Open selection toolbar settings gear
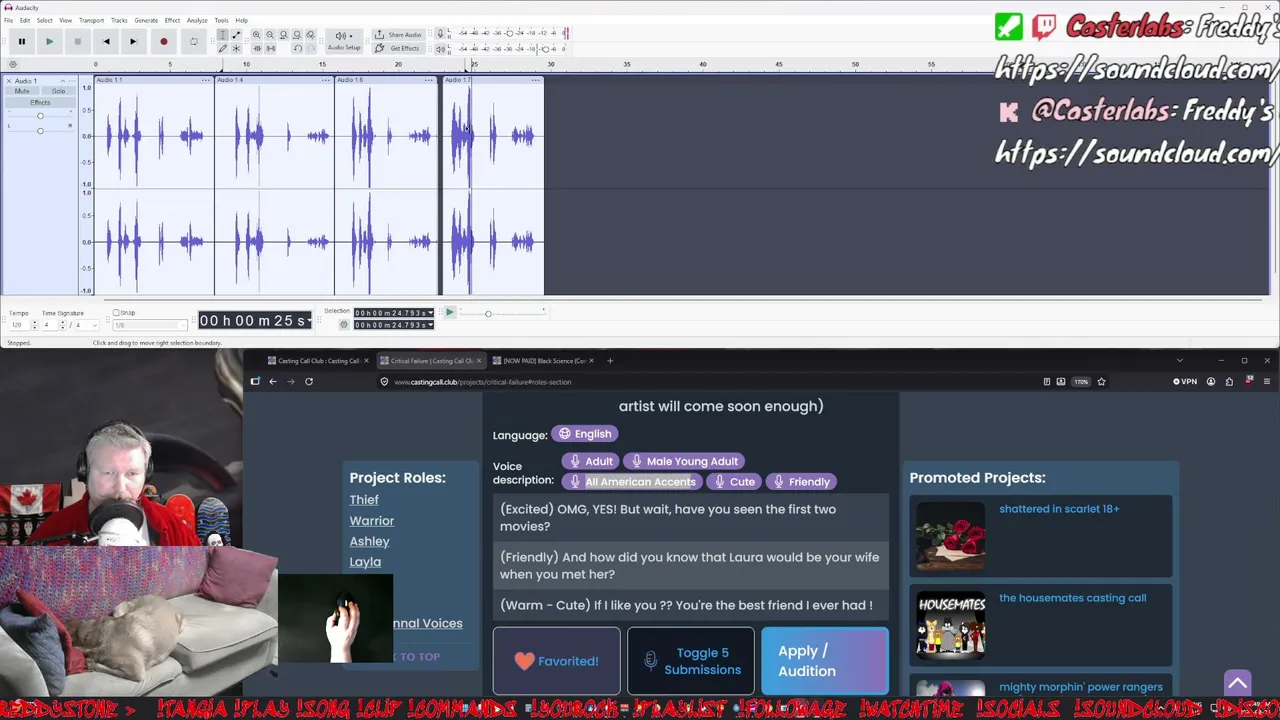 (x=344, y=324)
